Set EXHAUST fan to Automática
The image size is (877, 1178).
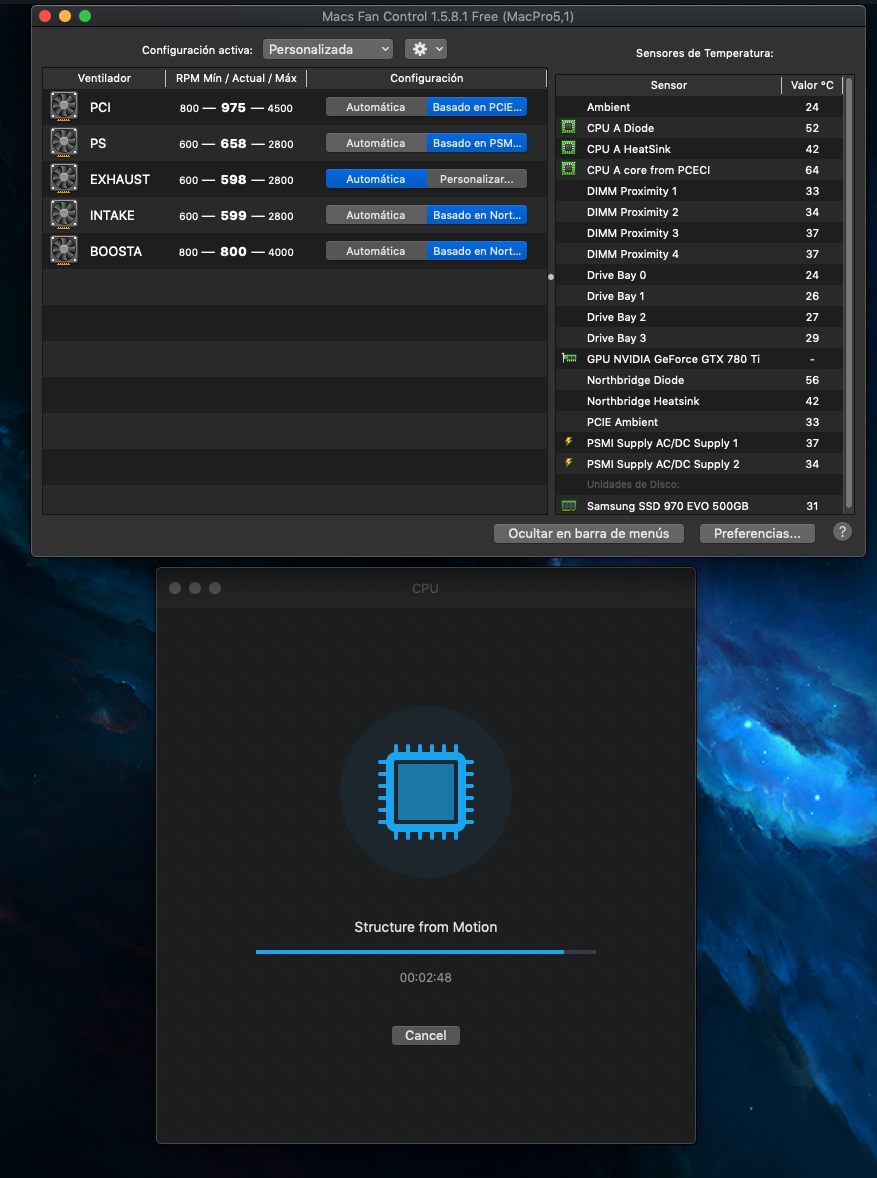click(376, 179)
